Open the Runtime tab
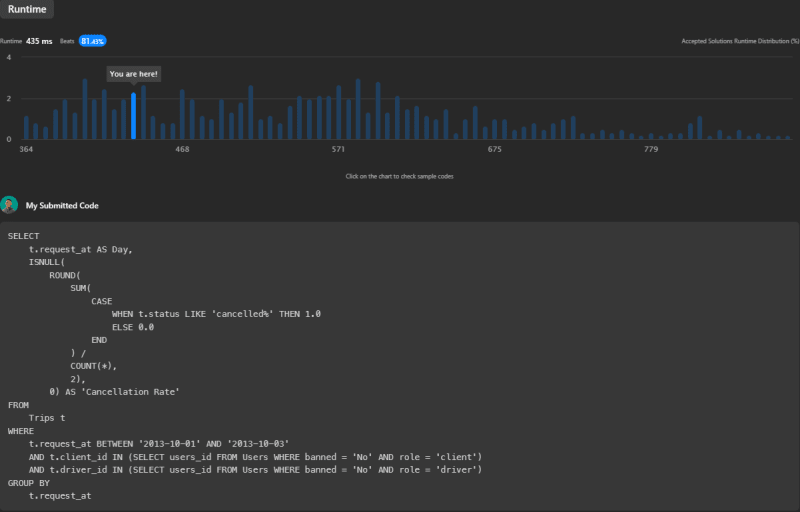Screen dimensions: 800x512 [27, 9]
